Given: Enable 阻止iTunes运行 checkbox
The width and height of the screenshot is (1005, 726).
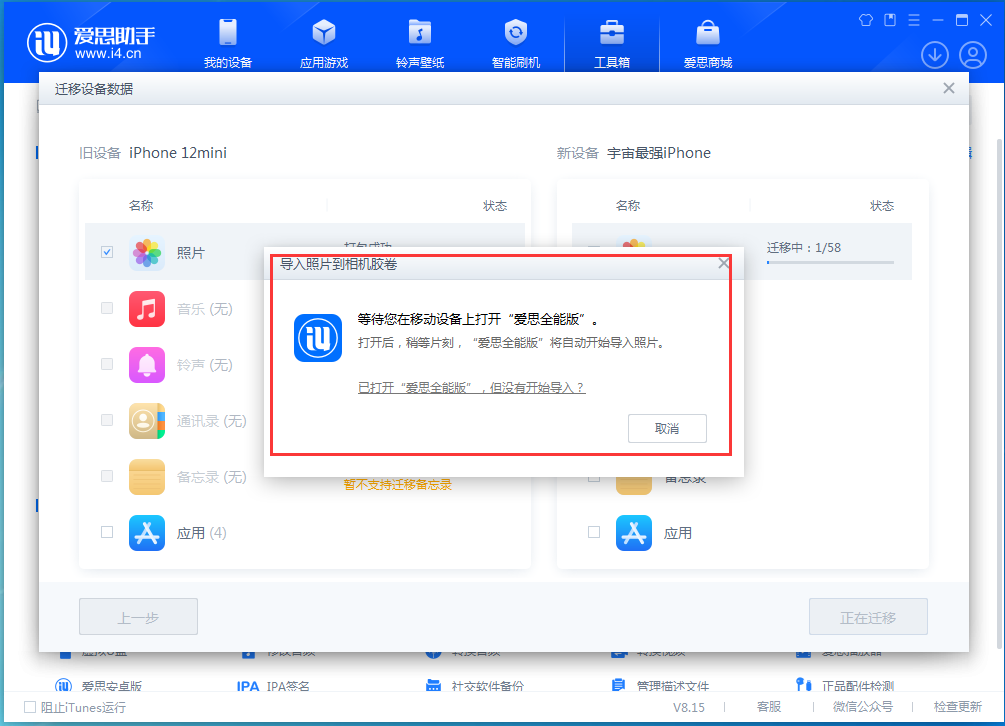Looking at the screenshot, I should (x=29, y=707).
